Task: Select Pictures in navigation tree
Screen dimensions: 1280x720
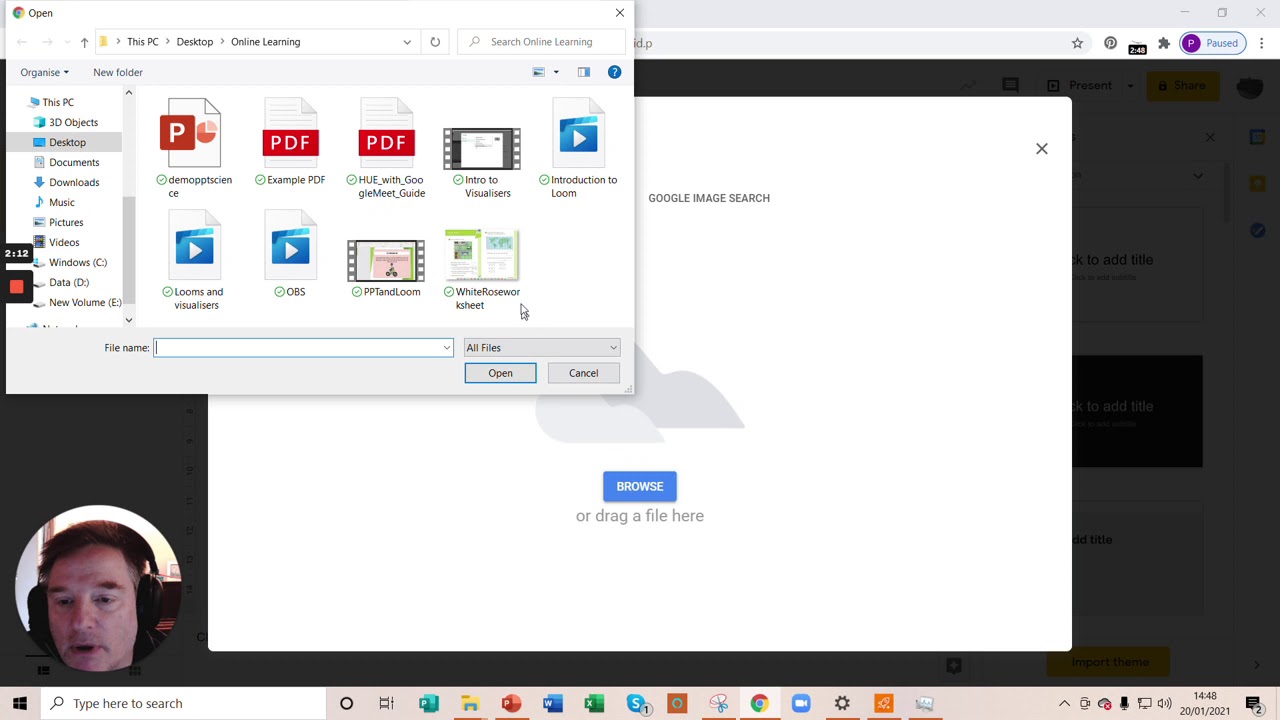Action: coord(66,222)
